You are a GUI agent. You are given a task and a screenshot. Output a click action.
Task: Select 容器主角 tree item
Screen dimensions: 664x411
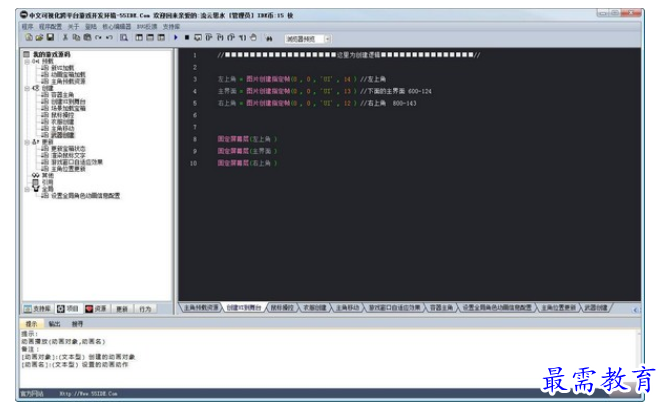click(x=62, y=95)
